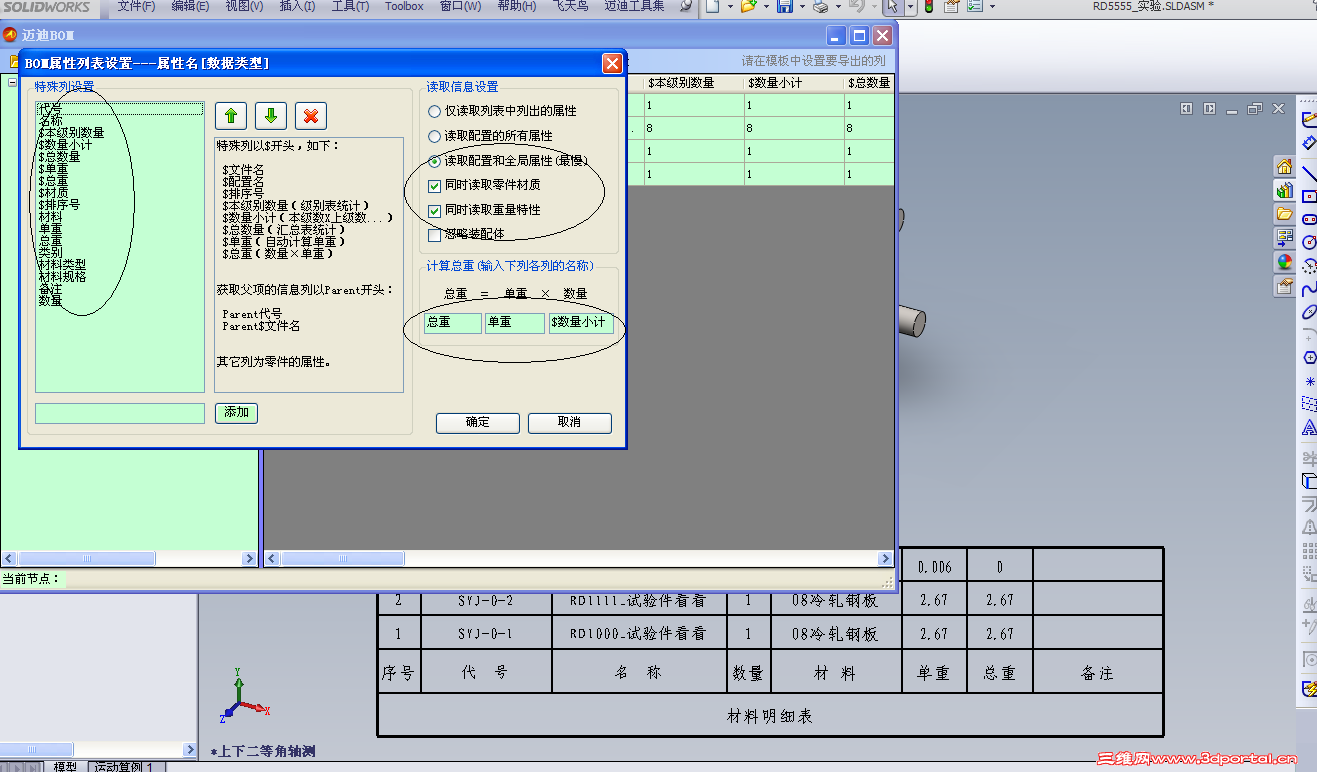This screenshot has width=1317, height=772.
Task: Click the 取消 button
Action: click(x=569, y=422)
